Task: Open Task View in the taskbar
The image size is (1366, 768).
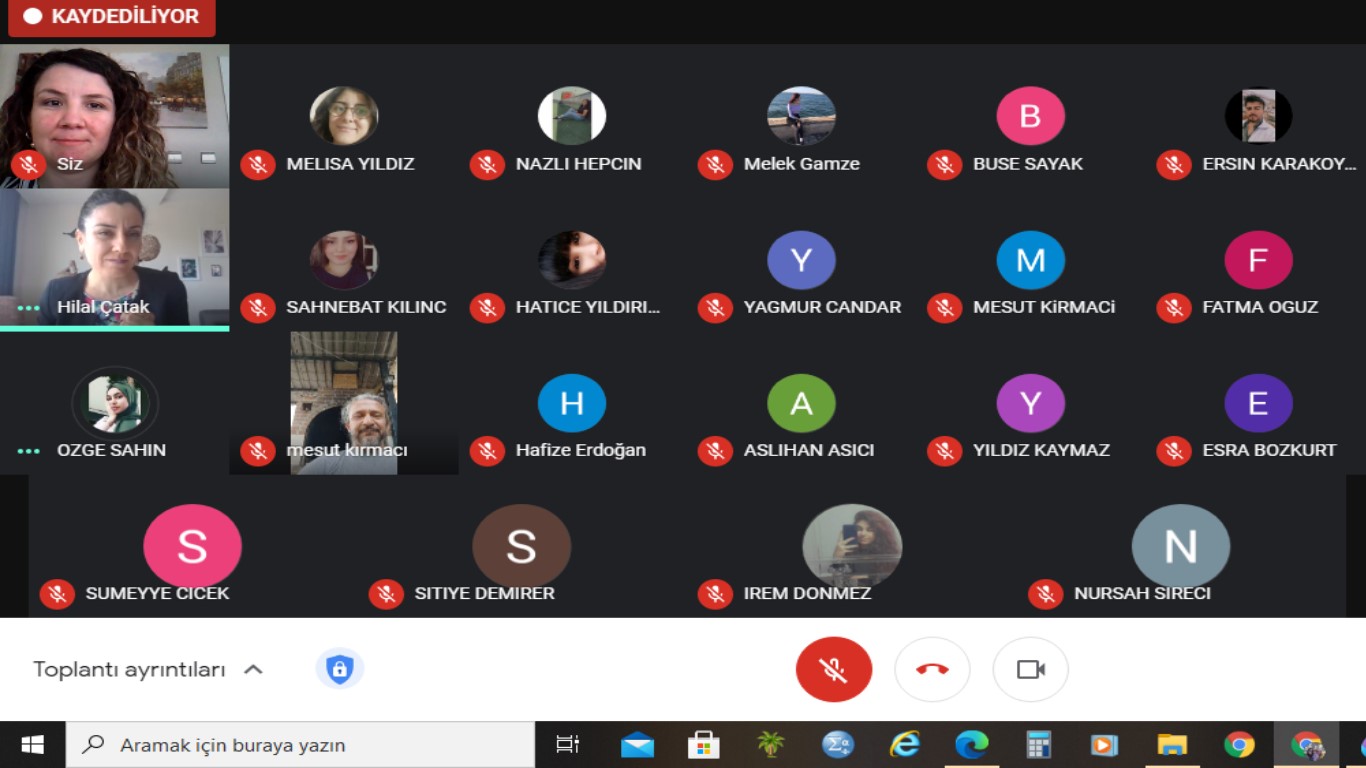Action: (x=567, y=745)
